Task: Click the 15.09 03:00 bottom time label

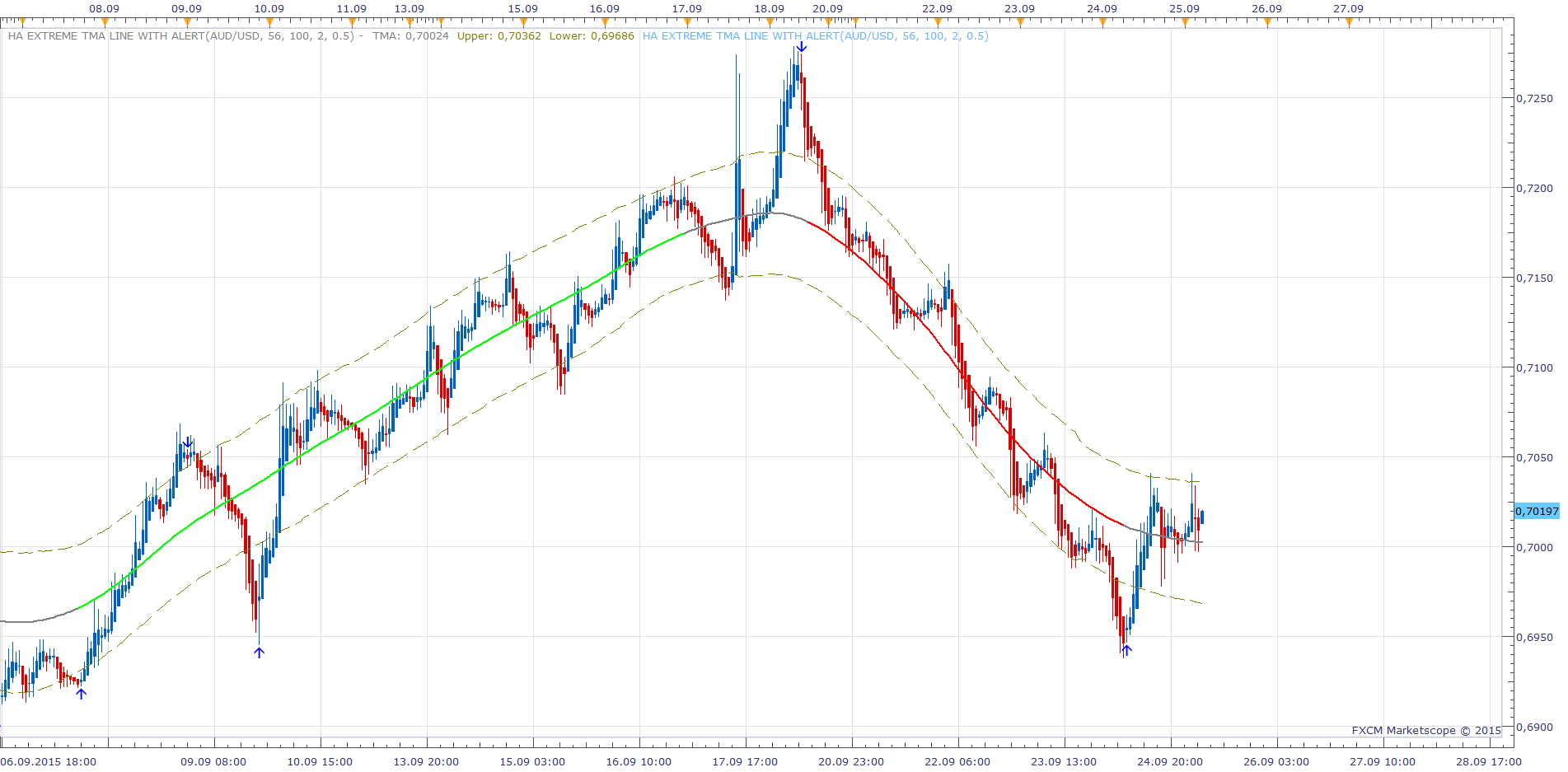Action: click(x=532, y=762)
